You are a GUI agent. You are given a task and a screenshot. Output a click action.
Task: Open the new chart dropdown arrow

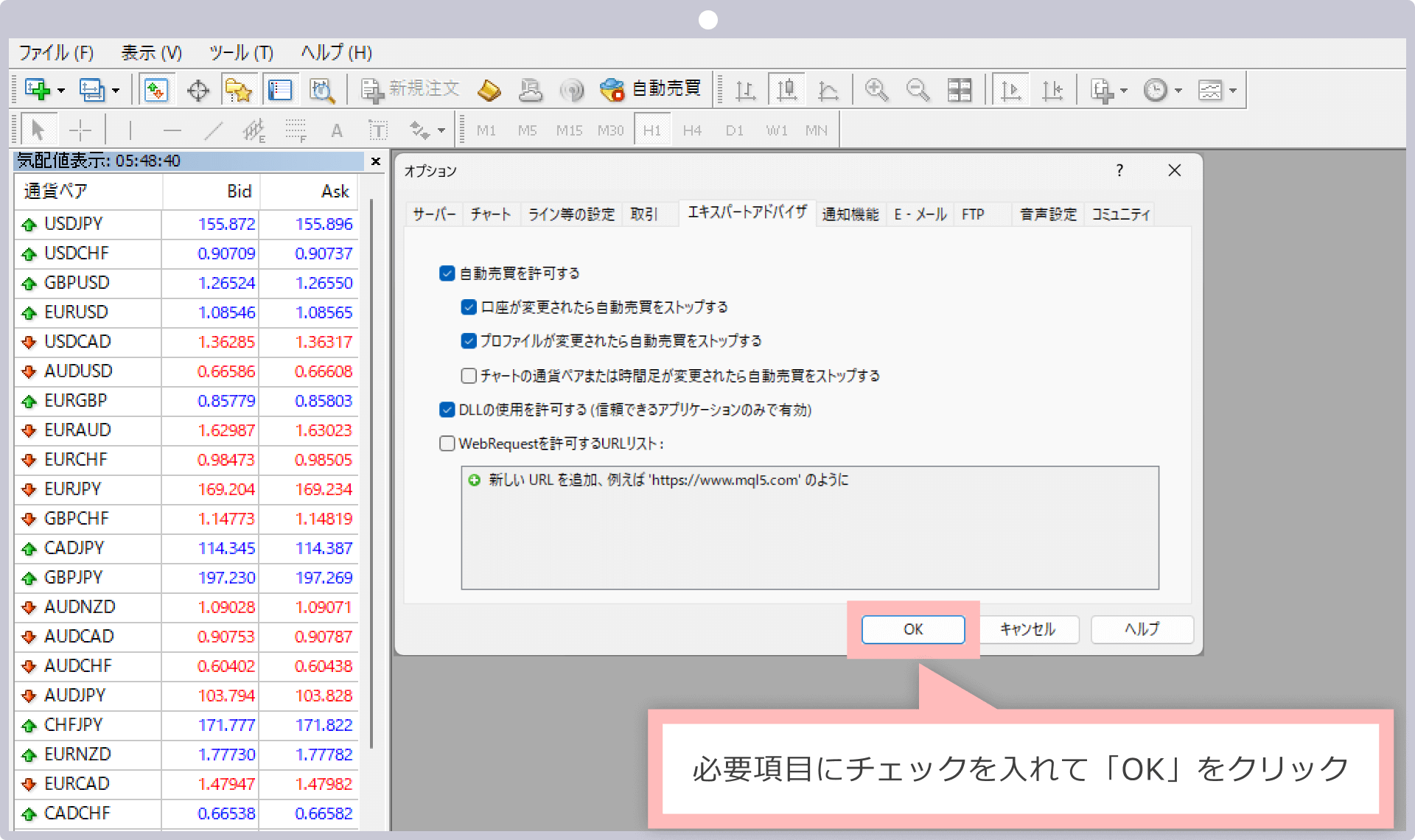click(x=61, y=89)
